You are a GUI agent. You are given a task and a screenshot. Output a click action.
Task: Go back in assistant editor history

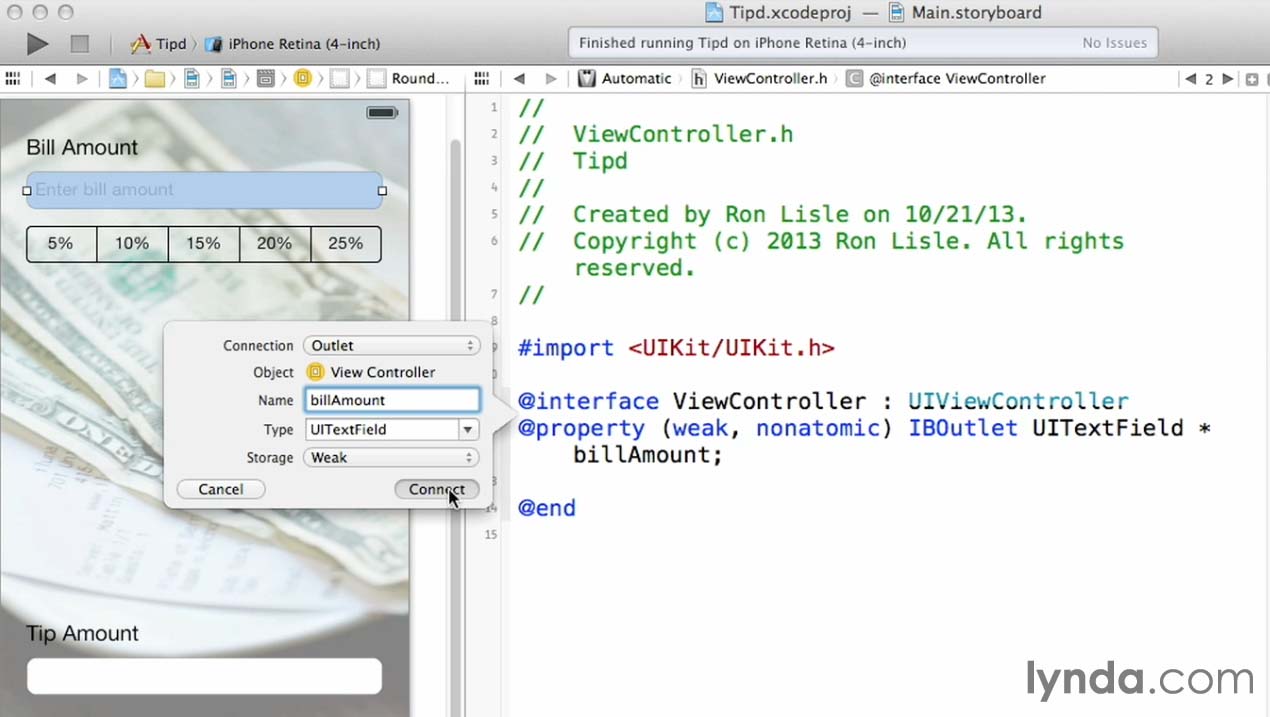(x=518, y=79)
